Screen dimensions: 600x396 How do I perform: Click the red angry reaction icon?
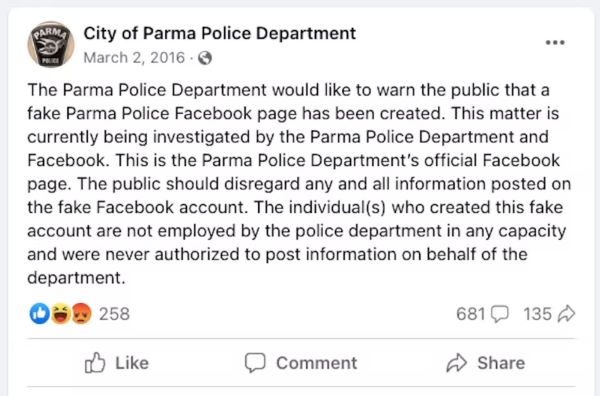click(x=81, y=314)
